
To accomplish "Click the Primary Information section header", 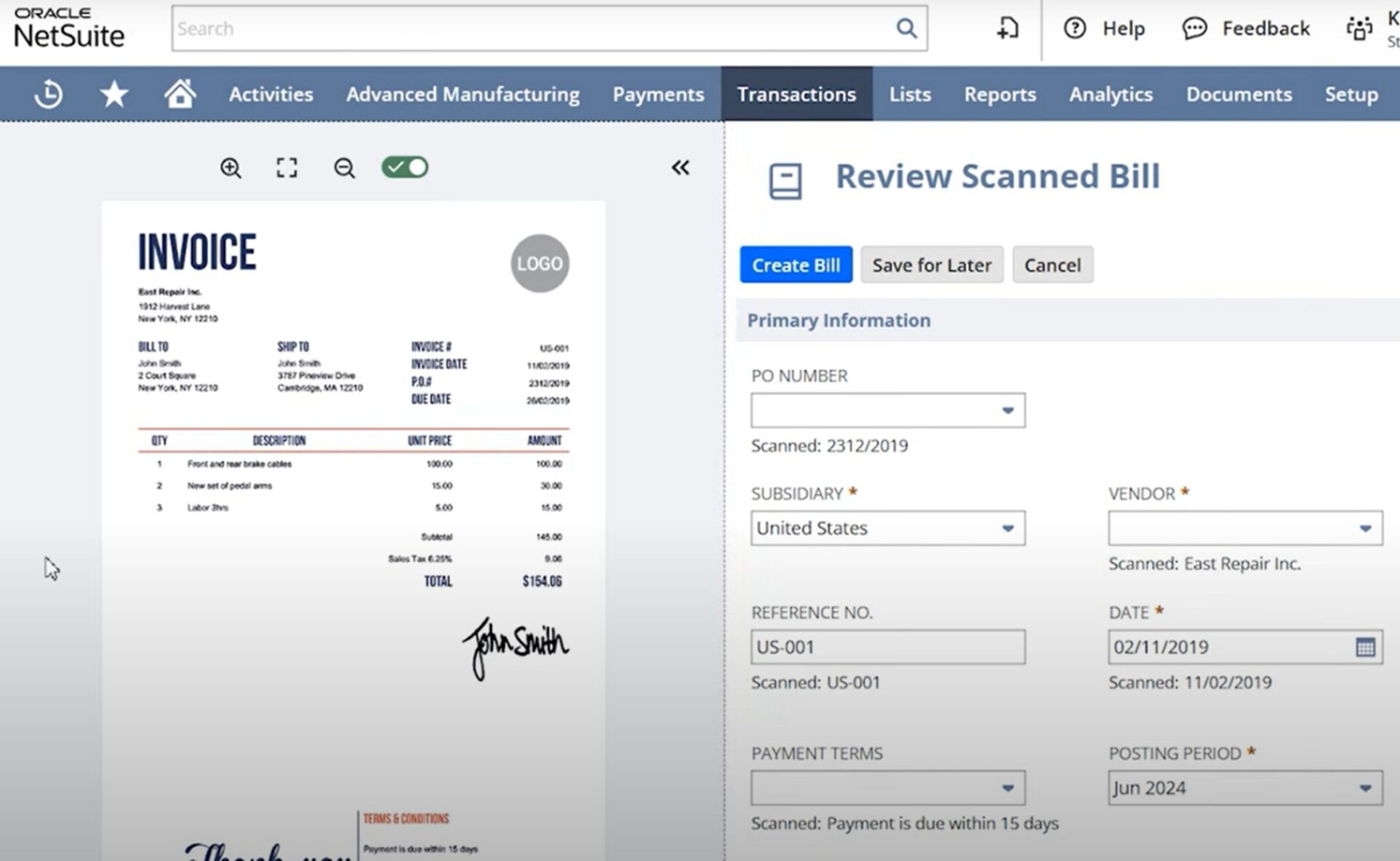I will click(x=839, y=320).
